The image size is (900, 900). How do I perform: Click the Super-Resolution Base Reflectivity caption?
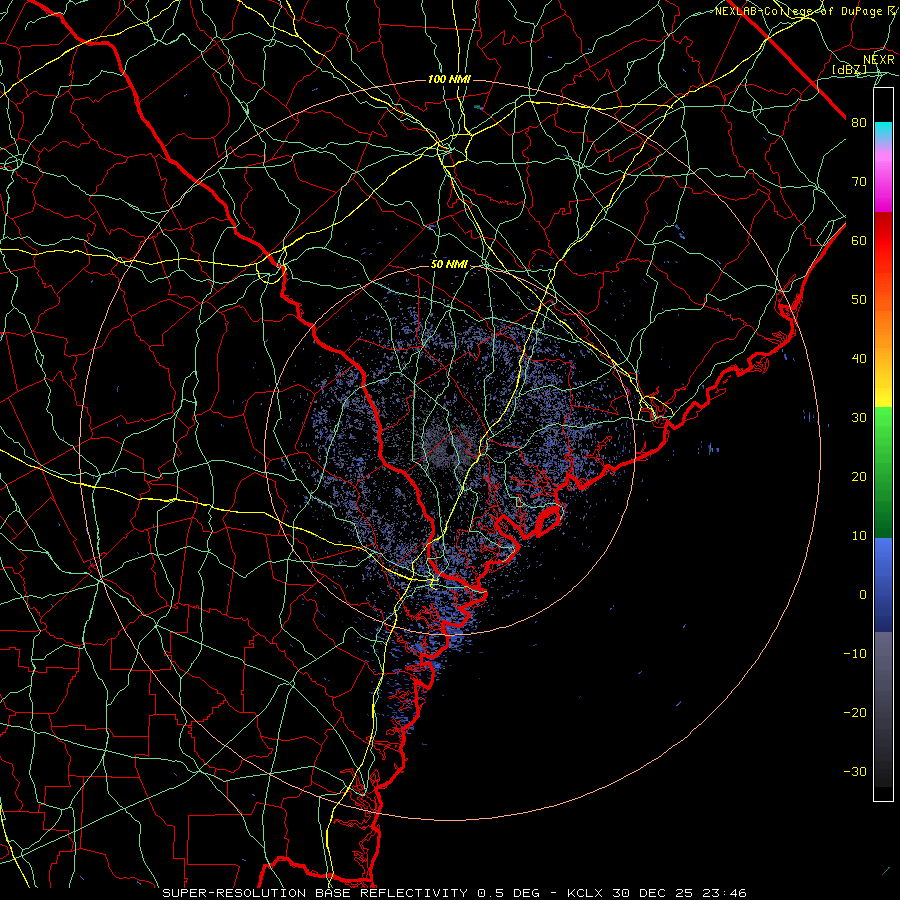(x=315, y=893)
